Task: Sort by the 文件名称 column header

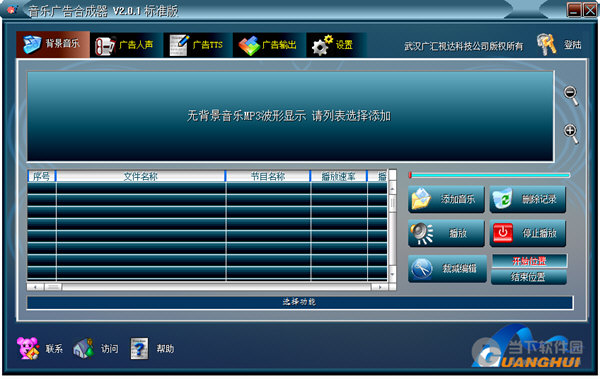Action: tap(140, 176)
